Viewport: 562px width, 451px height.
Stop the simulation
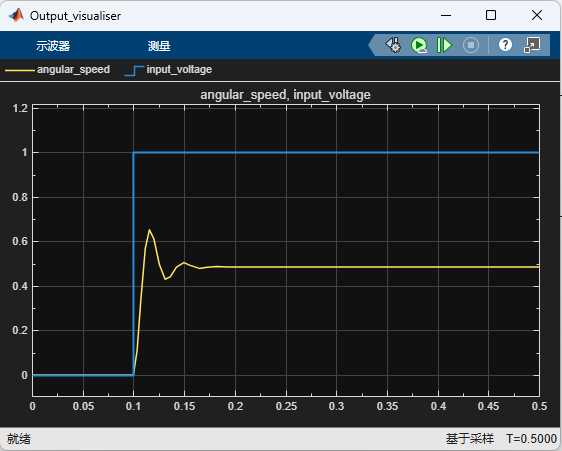(471, 46)
